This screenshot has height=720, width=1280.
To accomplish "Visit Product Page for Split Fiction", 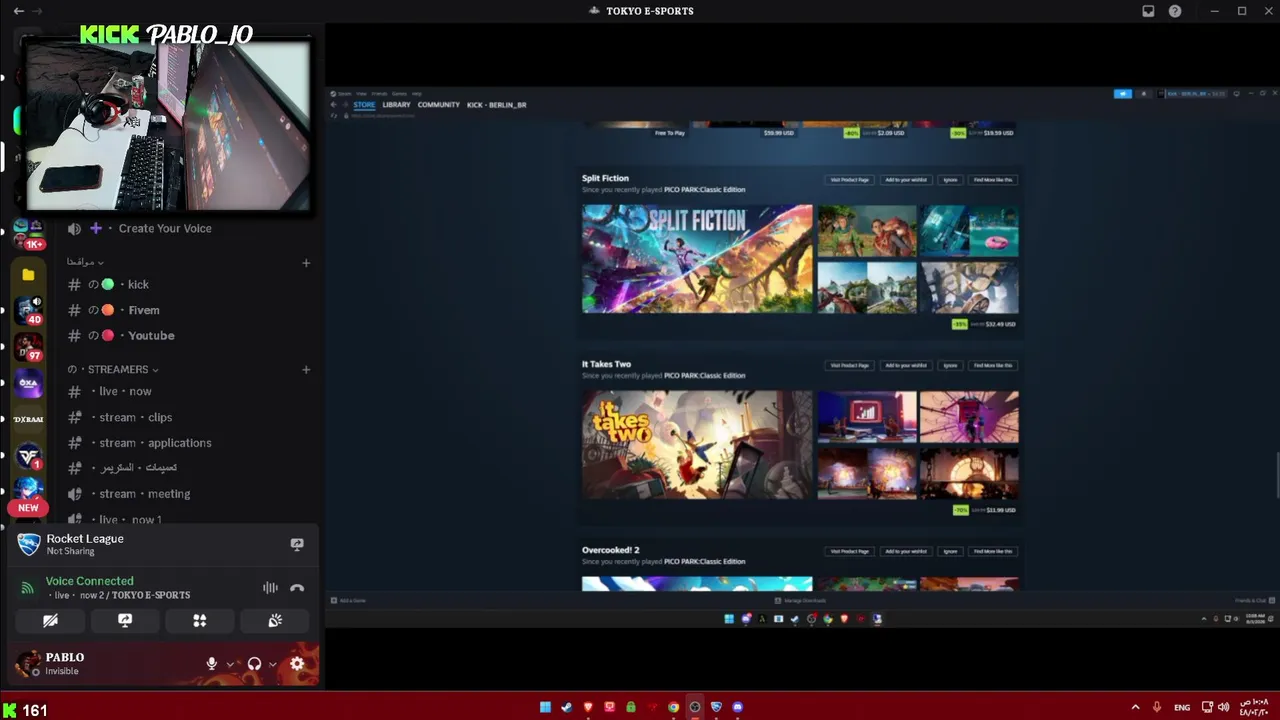I will pos(849,180).
